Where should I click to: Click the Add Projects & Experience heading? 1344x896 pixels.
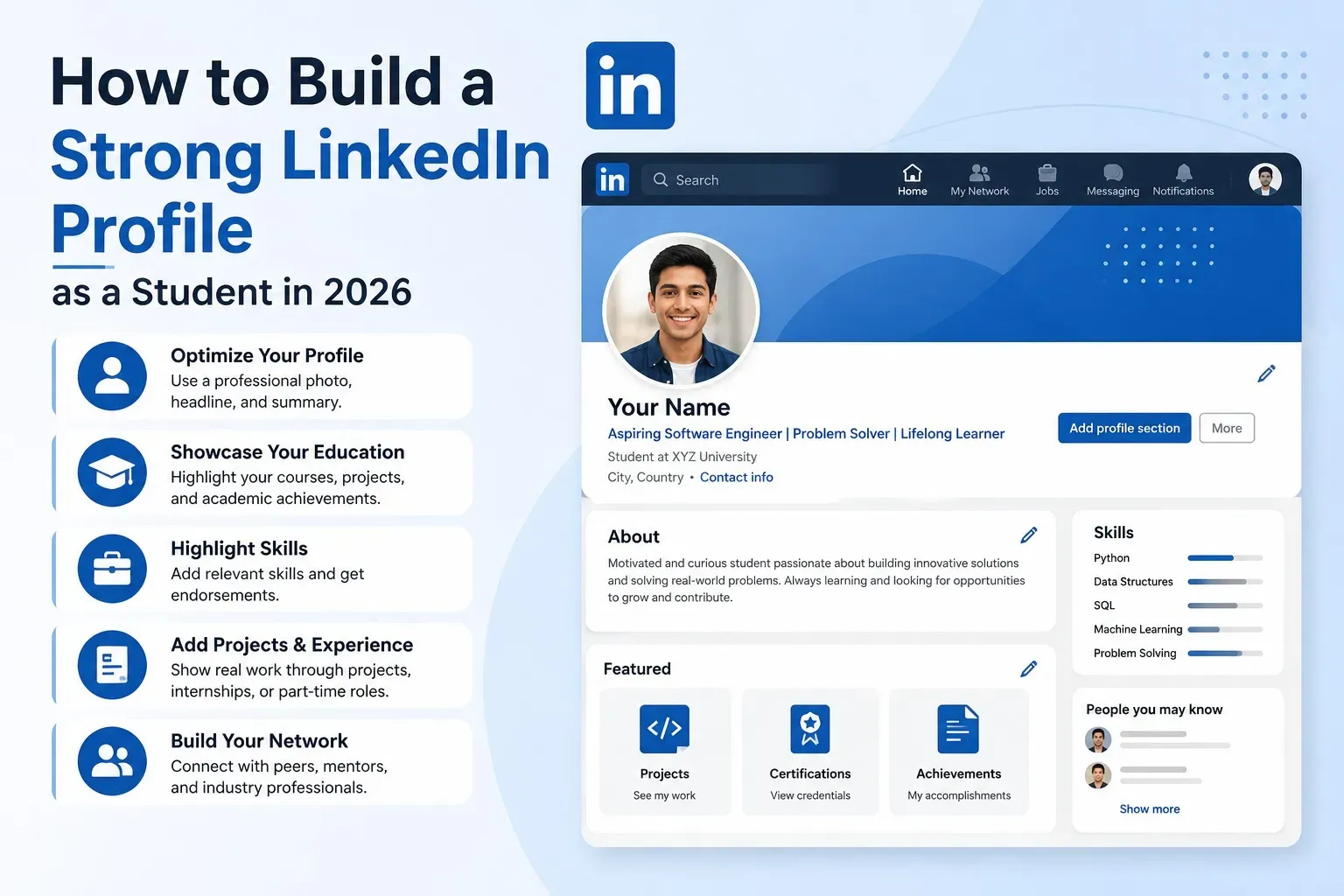click(x=291, y=645)
